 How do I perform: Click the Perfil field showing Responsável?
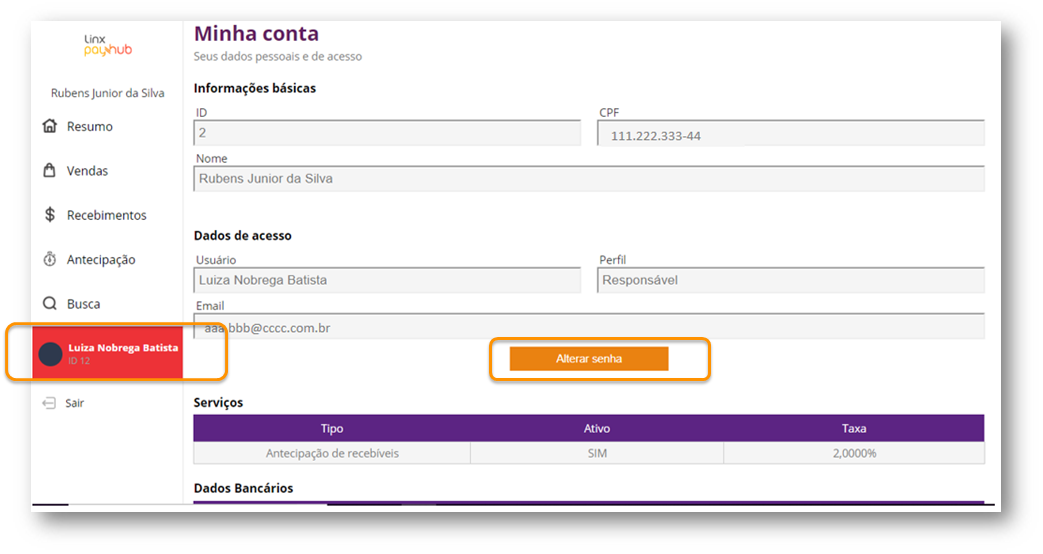click(x=791, y=280)
